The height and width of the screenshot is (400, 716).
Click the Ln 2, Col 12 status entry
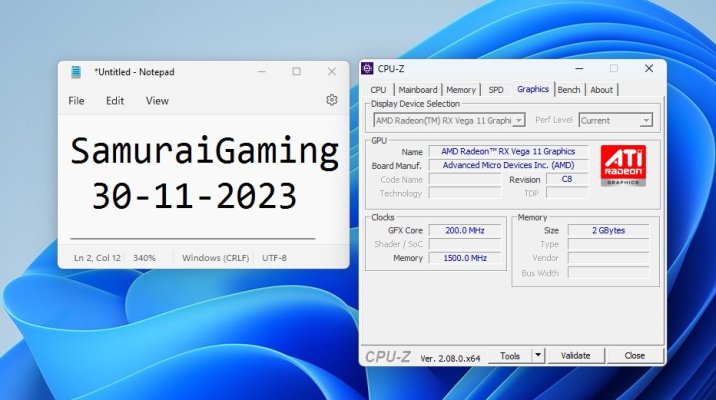coord(97,258)
